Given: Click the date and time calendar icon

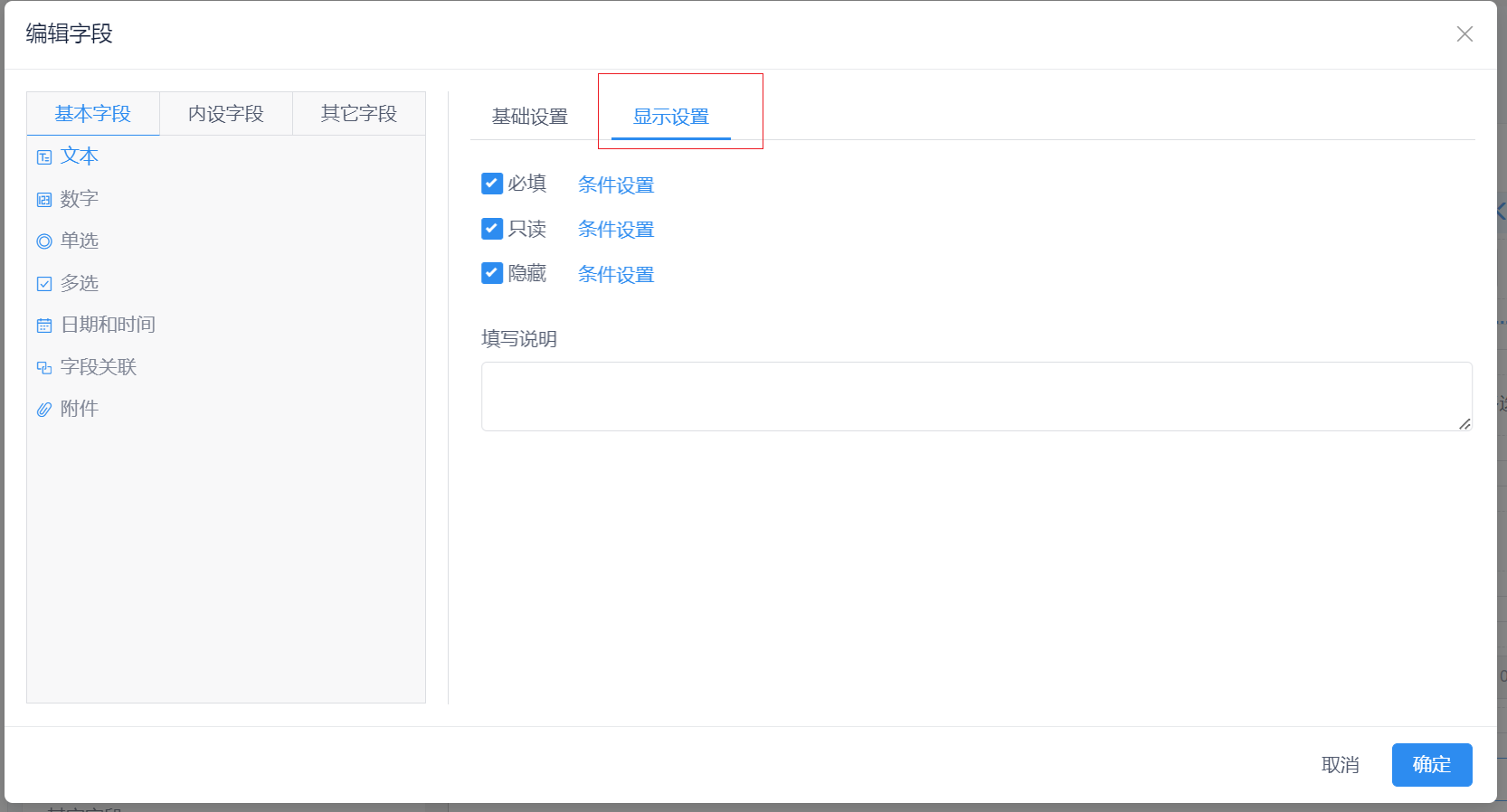Looking at the screenshot, I should pyautogui.click(x=44, y=326).
